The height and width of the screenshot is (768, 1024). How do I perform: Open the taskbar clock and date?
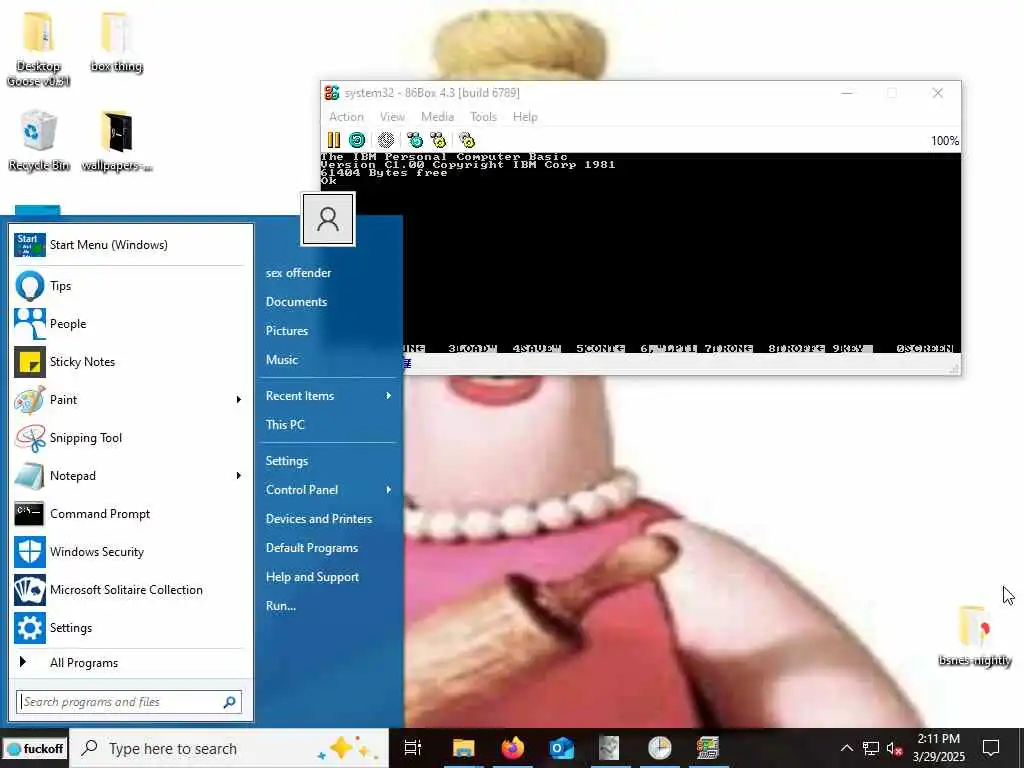938,748
